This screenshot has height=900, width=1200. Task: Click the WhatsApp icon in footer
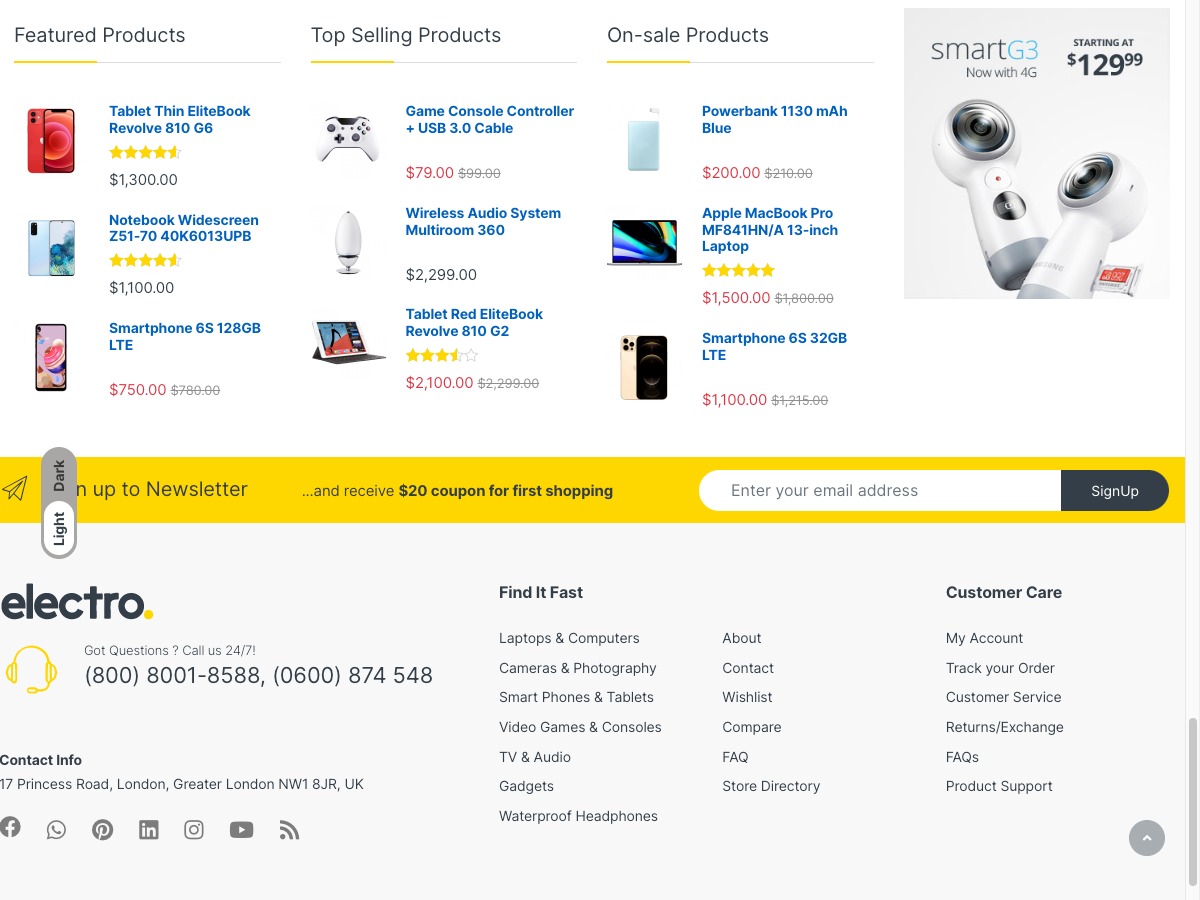[x=56, y=830]
